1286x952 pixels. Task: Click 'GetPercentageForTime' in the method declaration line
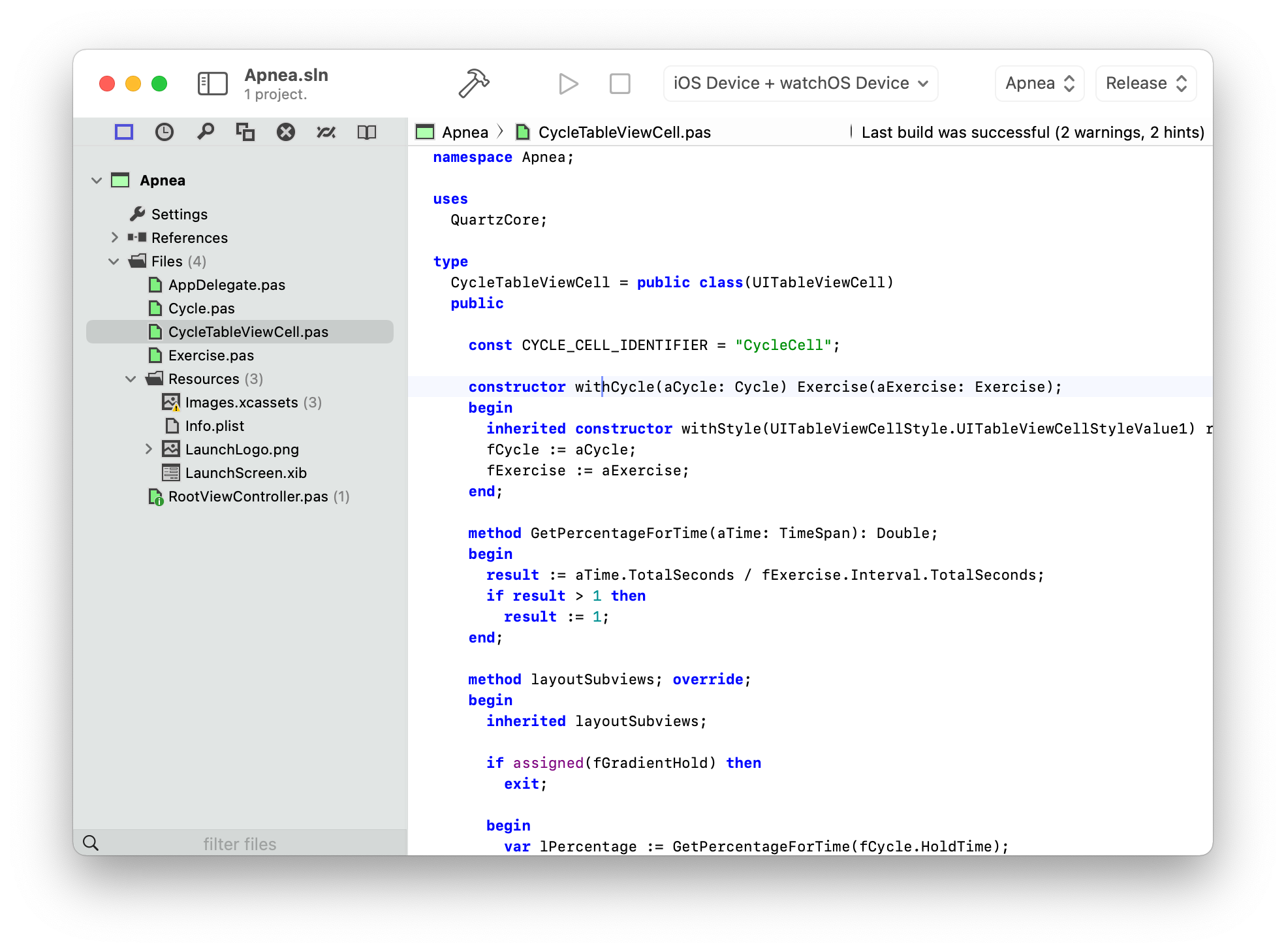[x=619, y=533]
